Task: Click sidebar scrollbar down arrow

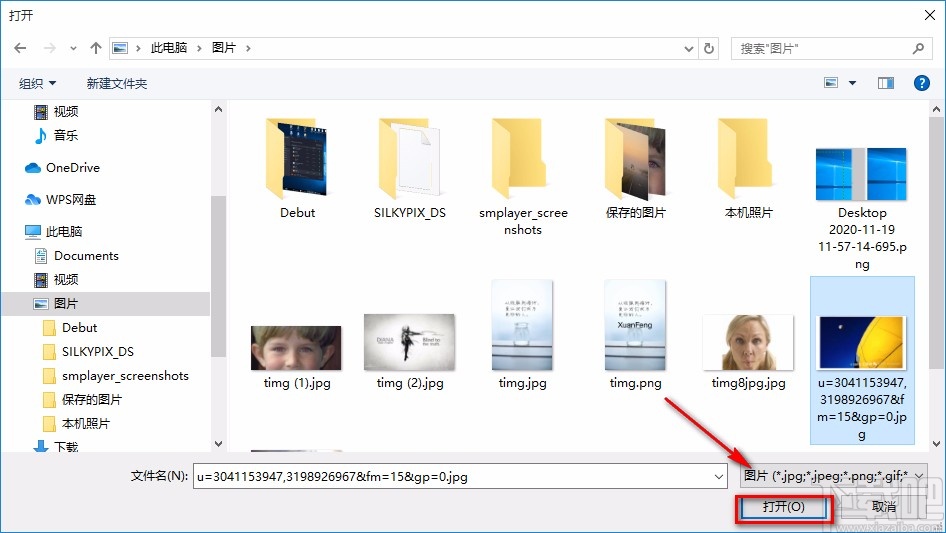Action: (218, 444)
